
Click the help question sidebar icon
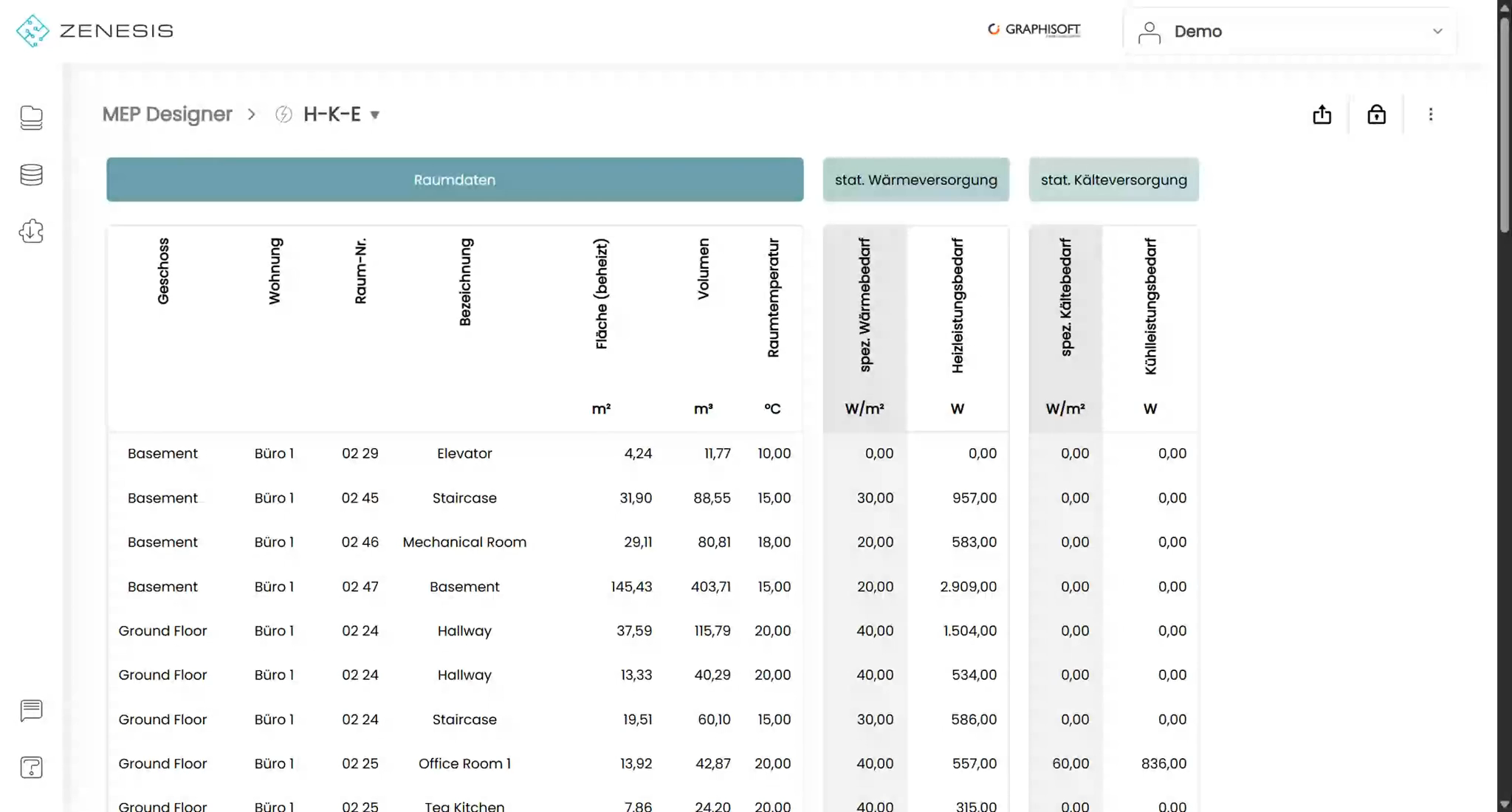click(31, 768)
